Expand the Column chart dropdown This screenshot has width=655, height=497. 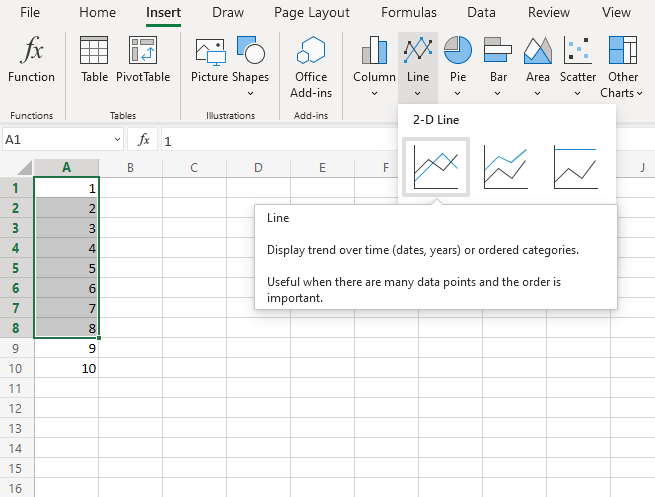pos(374,65)
